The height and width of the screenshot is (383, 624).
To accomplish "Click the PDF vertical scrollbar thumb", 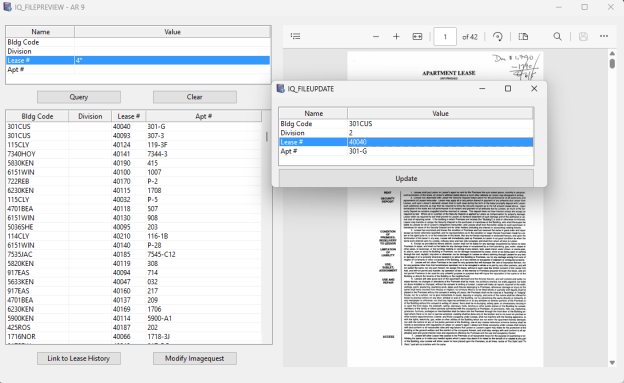I will click(612, 64).
